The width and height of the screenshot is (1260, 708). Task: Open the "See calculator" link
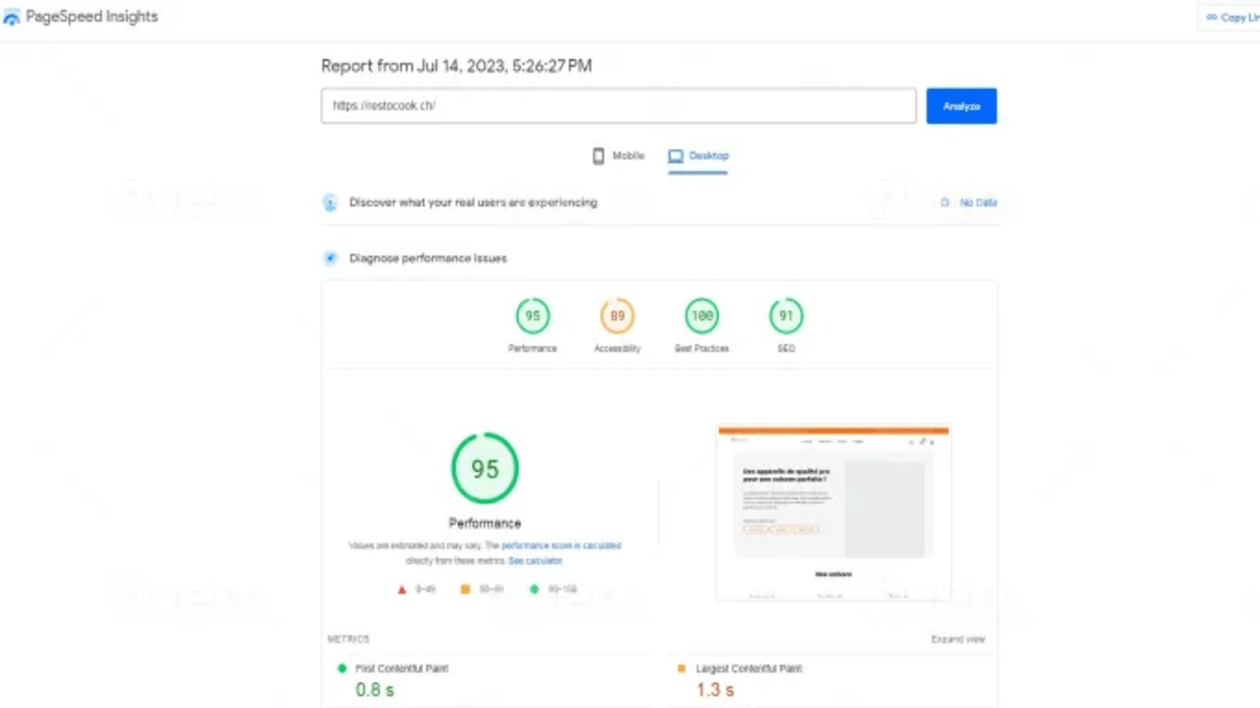click(x=535, y=561)
